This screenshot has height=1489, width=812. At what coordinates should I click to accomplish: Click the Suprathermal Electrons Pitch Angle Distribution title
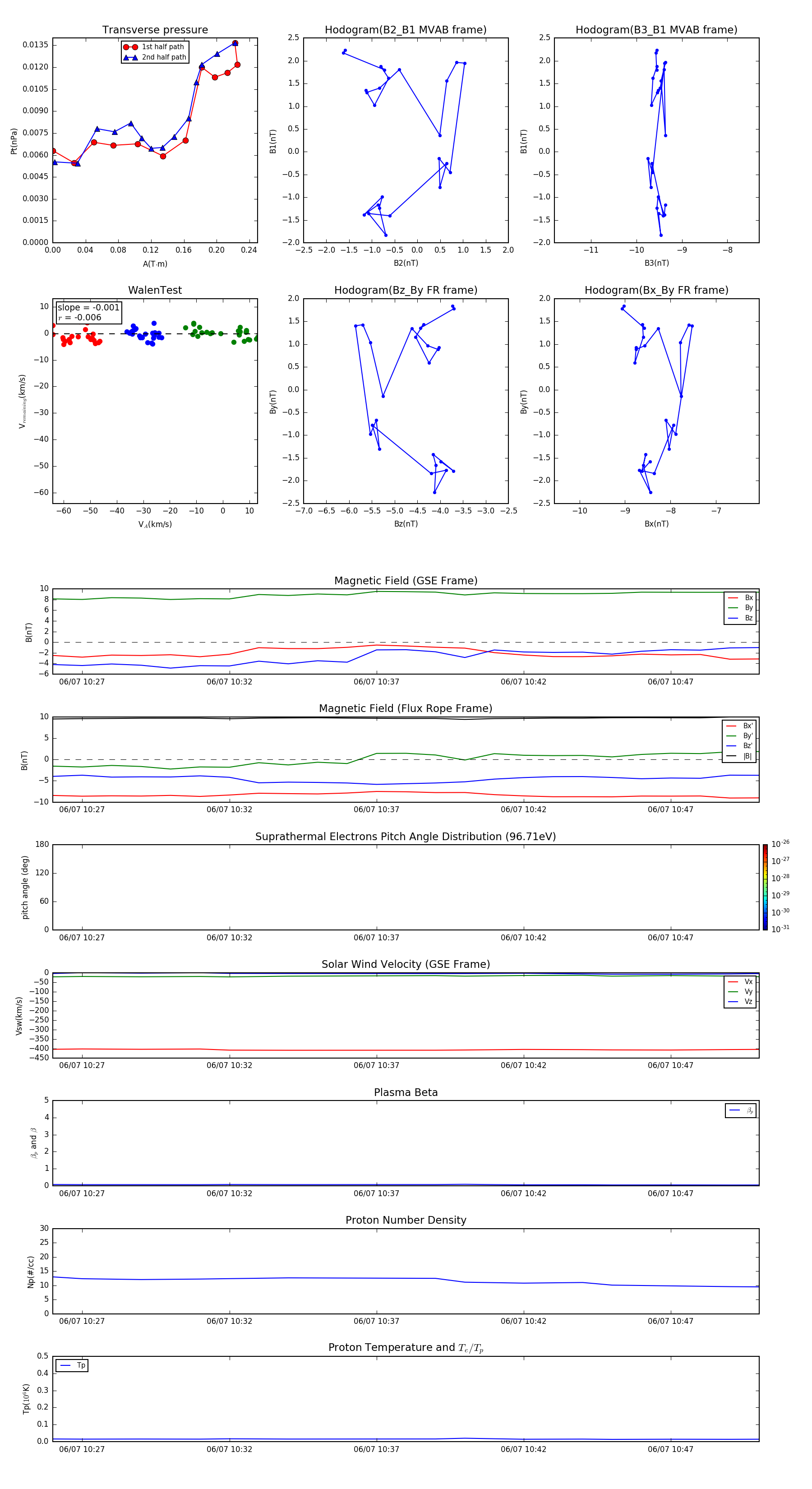coord(406,837)
